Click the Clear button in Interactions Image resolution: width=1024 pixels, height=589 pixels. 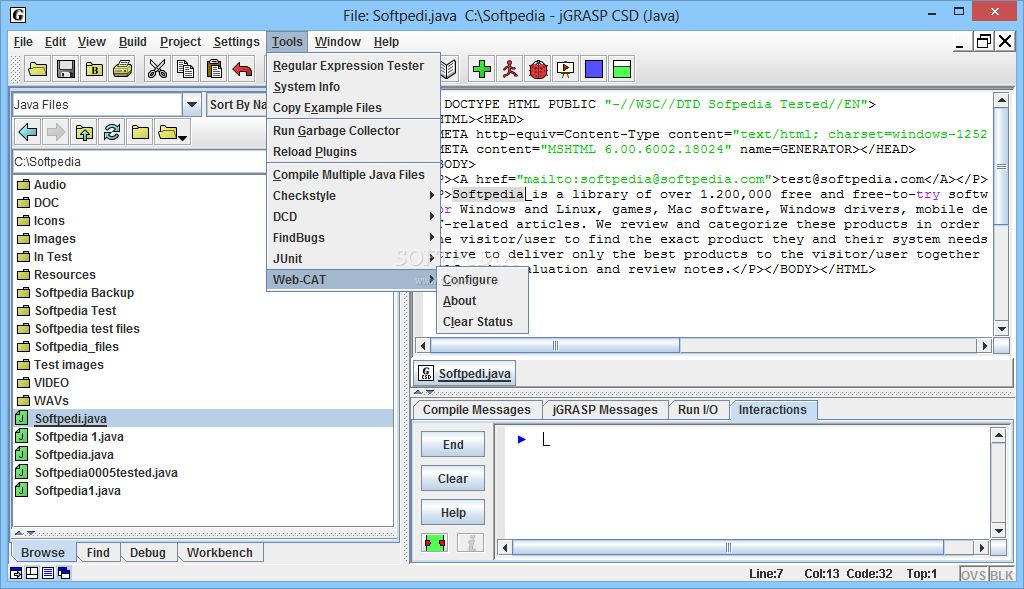pyautogui.click(x=453, y=479)
